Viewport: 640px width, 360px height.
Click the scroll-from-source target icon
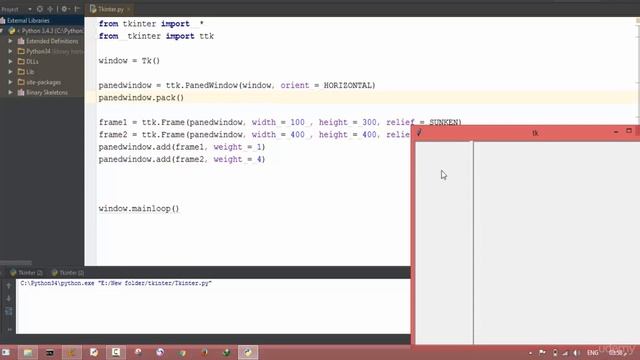click(40, 9)
